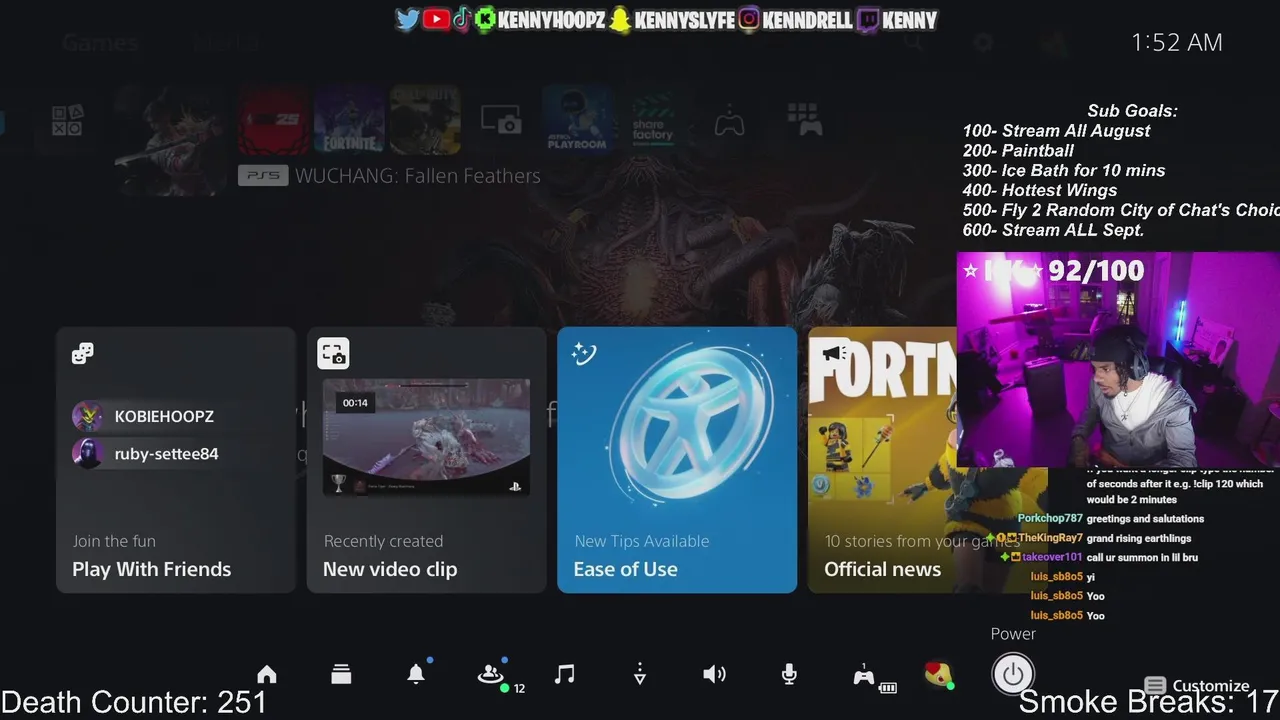This screenshot has height=720, width=1280.
Task: Switch to the Games tab
Action: tap(100, 42)
